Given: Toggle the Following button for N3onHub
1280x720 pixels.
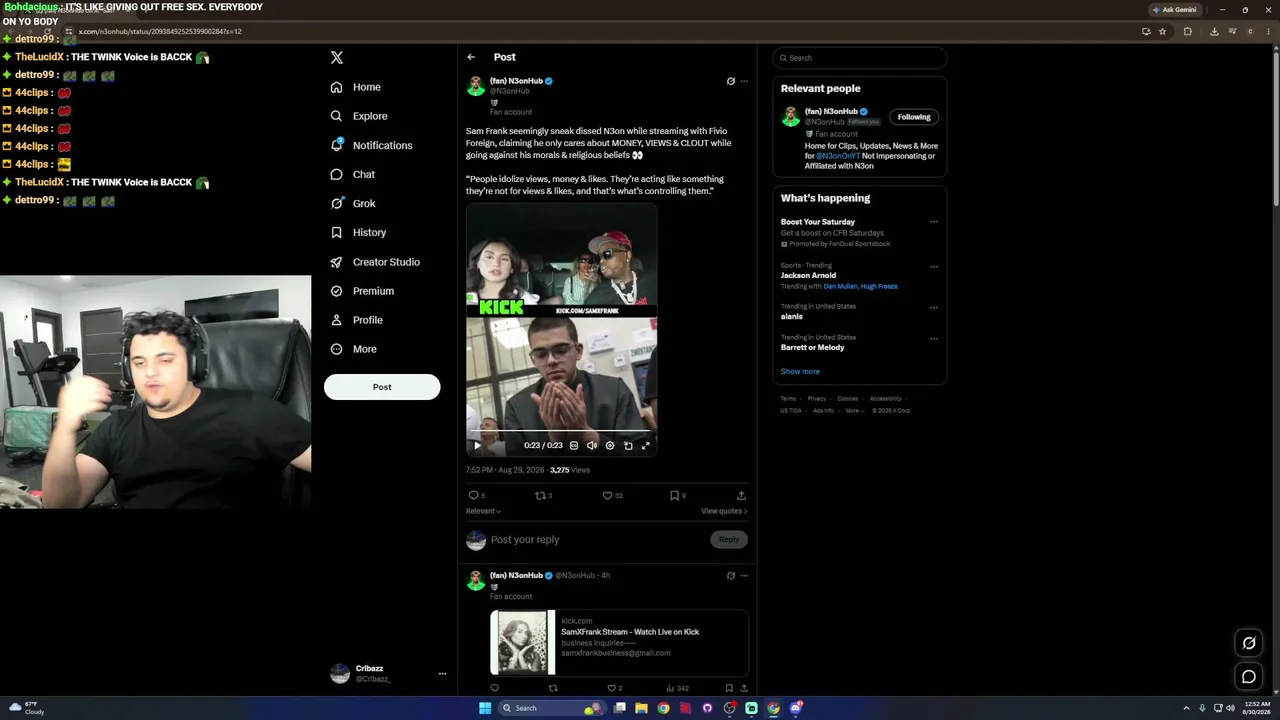Looking at the screenshot, I should point(914,117).
